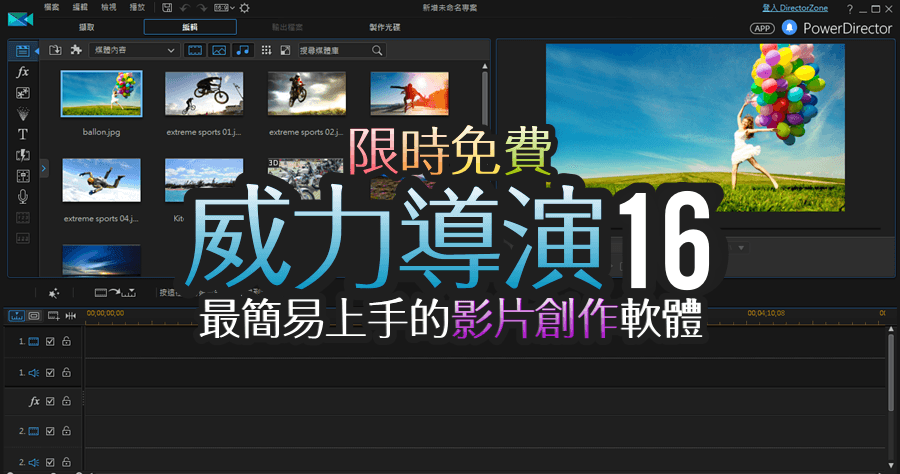Open the aspect ratio dropdown

(x=224, y=8)
